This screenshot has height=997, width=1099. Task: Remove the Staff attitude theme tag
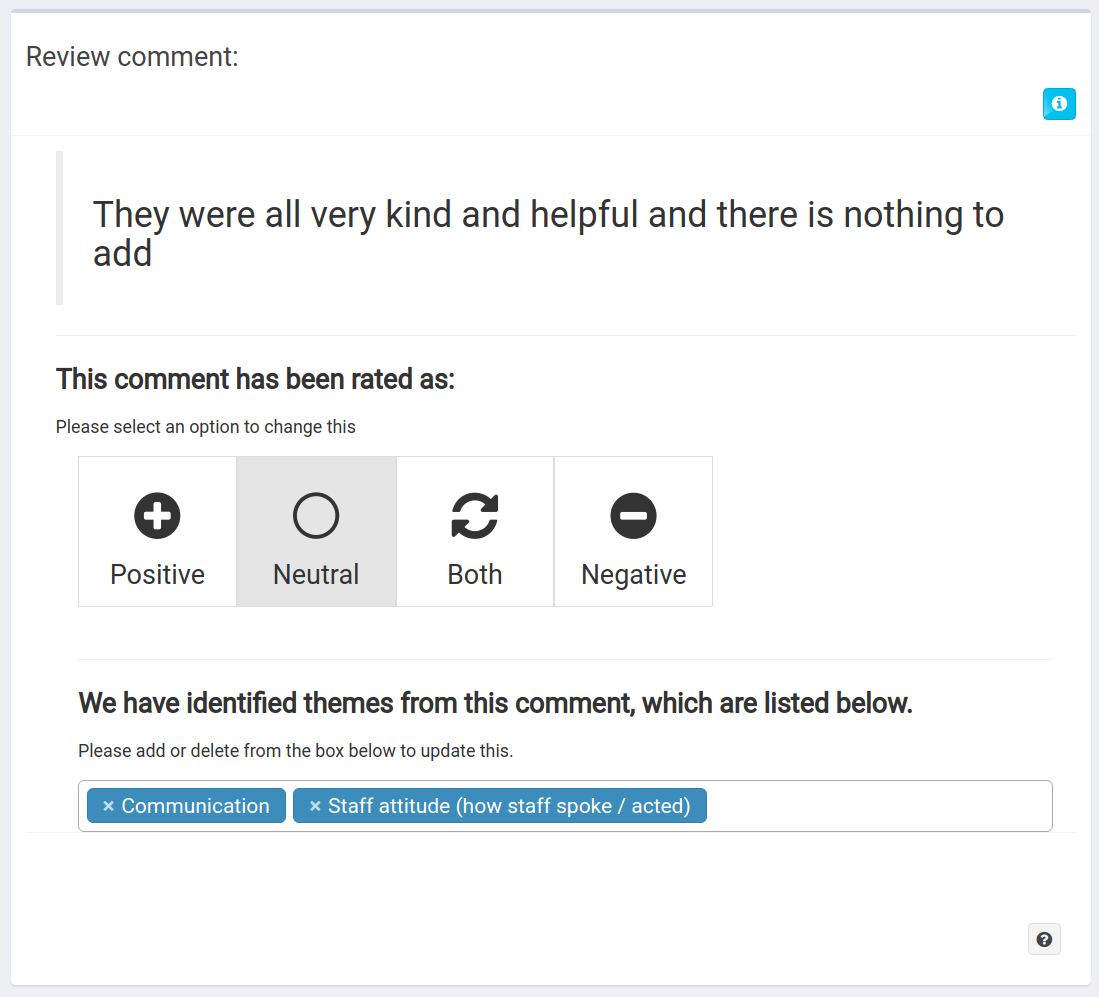click(315, 806)
